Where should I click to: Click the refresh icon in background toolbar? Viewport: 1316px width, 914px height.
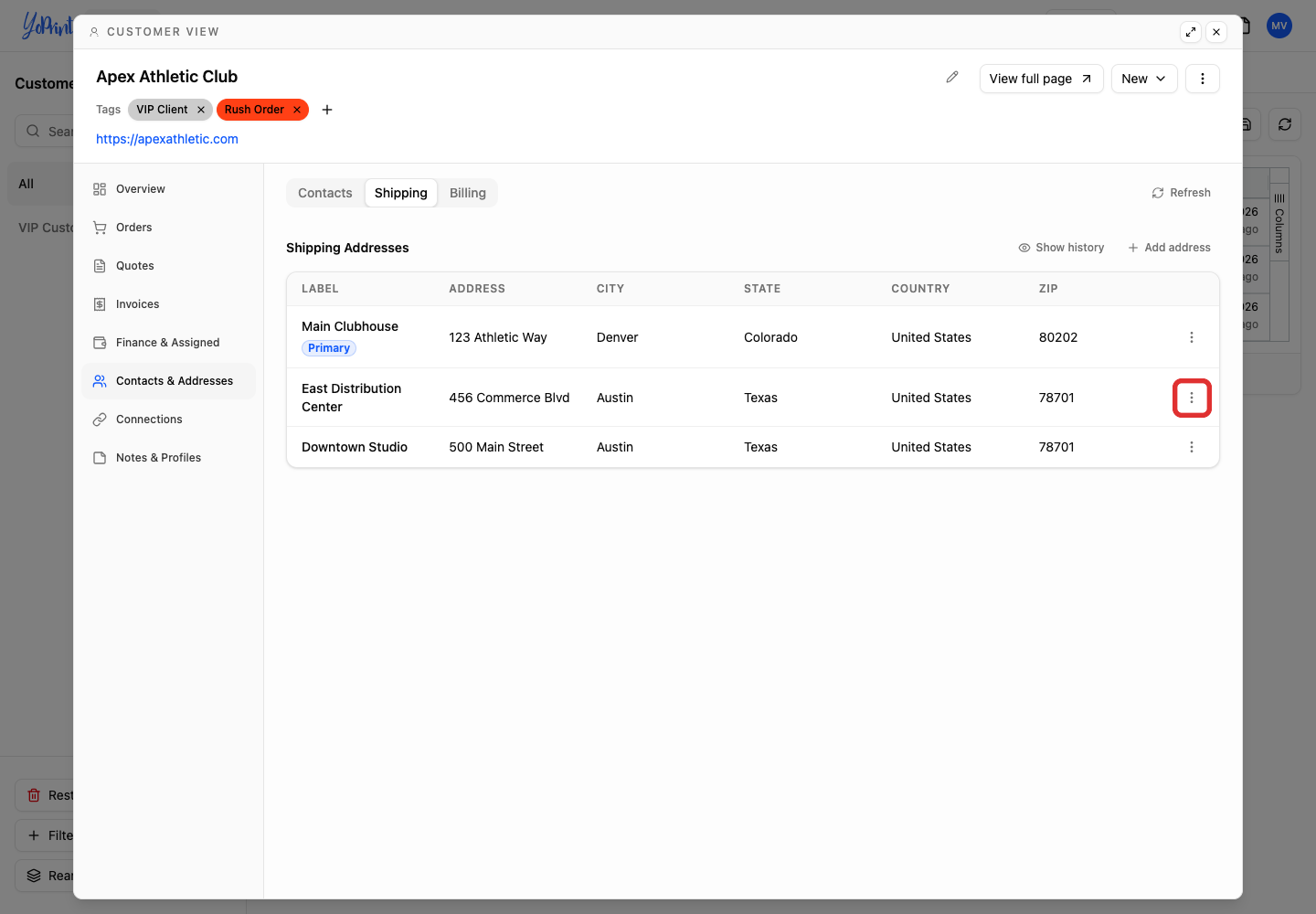click(x=1285, y=124)
